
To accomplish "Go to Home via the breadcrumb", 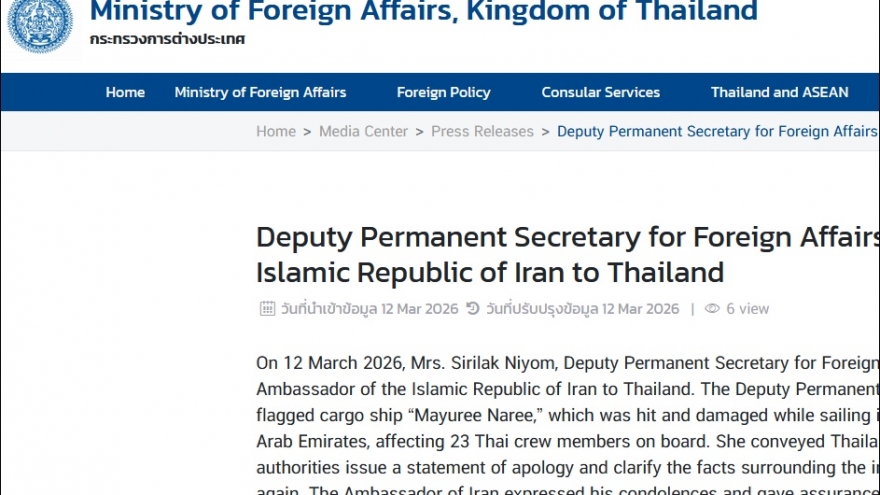I will (276, 131).
